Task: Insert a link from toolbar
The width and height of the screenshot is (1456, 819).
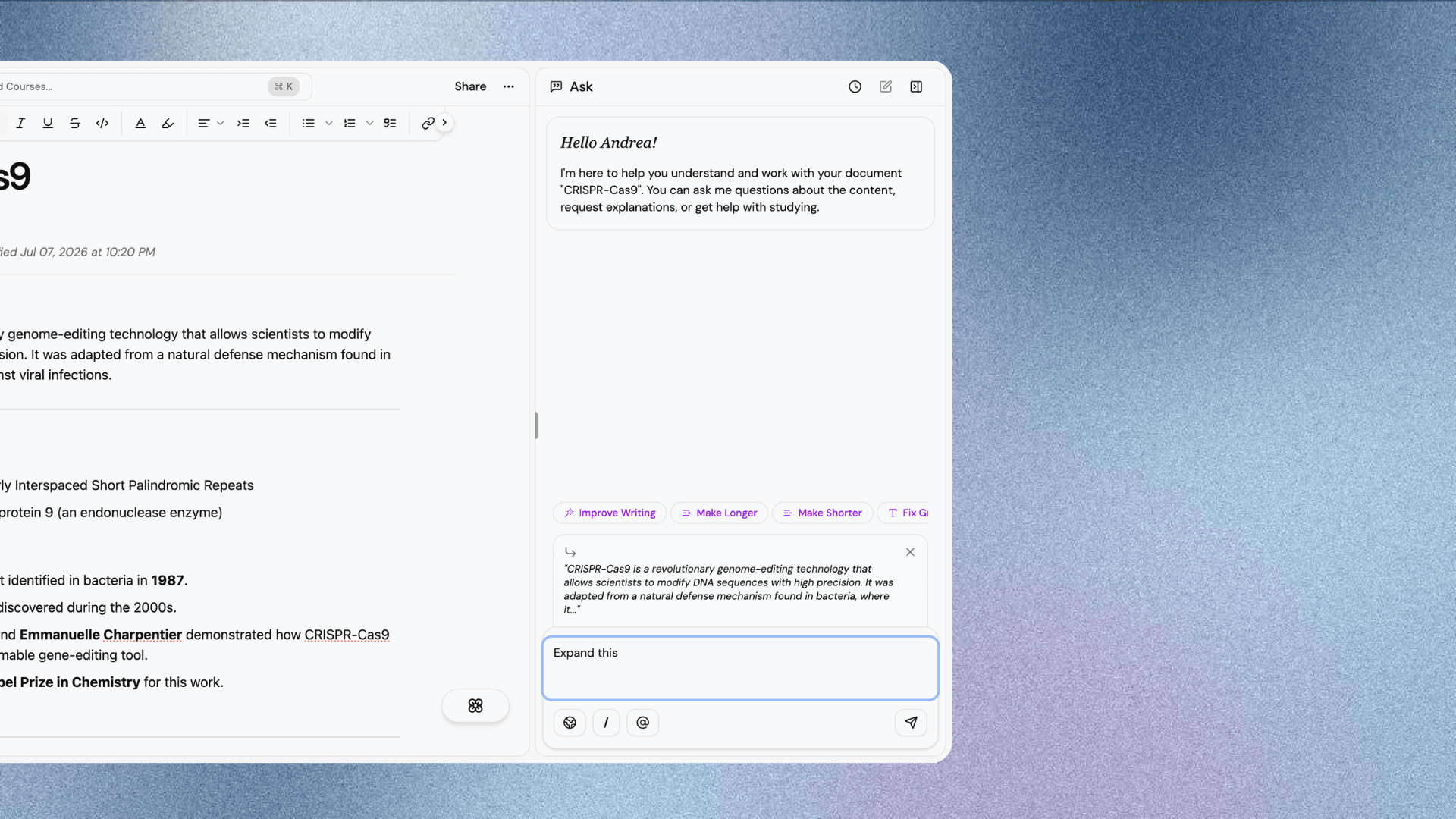Action: 428,123
